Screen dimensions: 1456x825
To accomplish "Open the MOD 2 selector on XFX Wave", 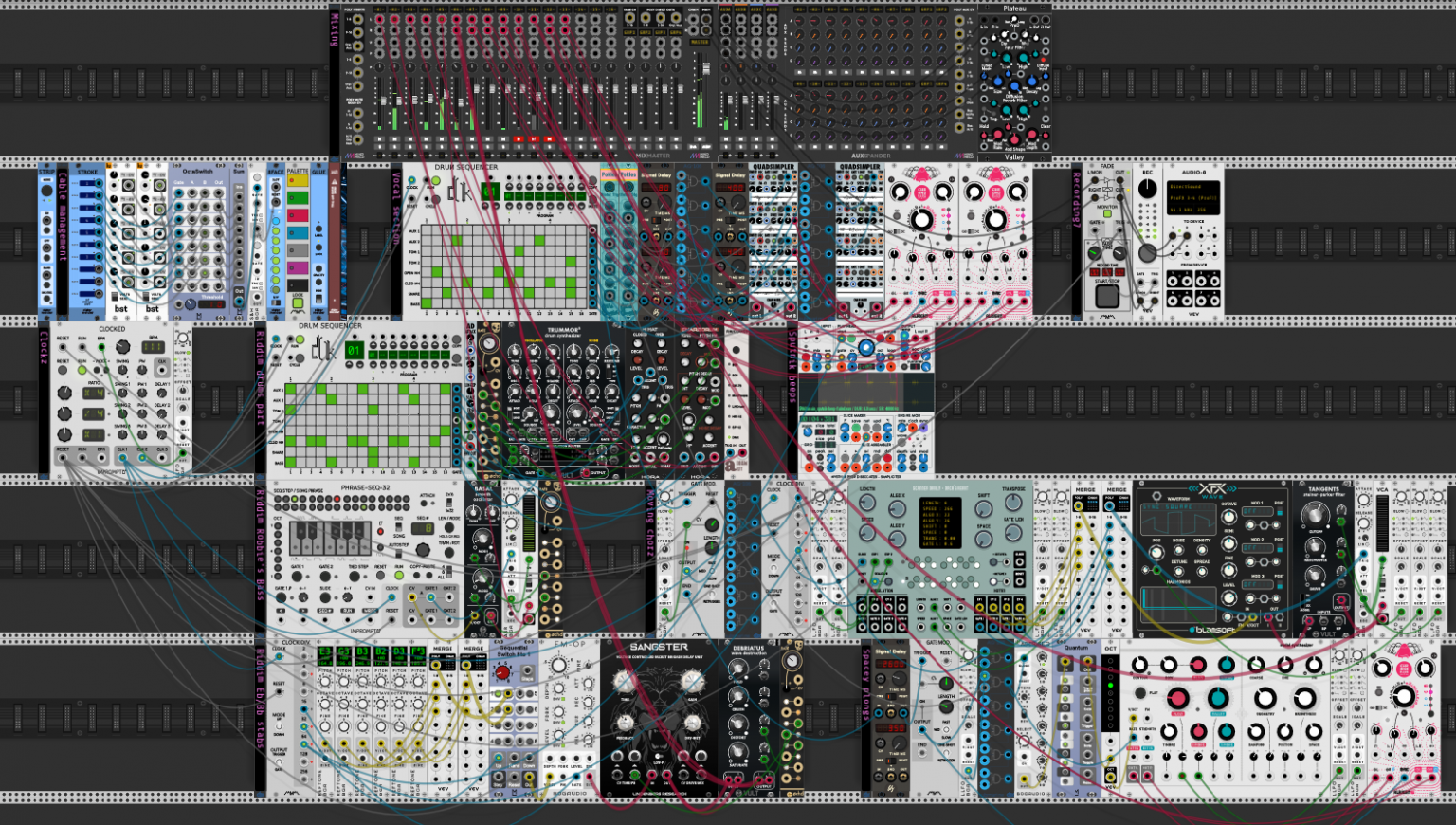I will [1256, 547].
